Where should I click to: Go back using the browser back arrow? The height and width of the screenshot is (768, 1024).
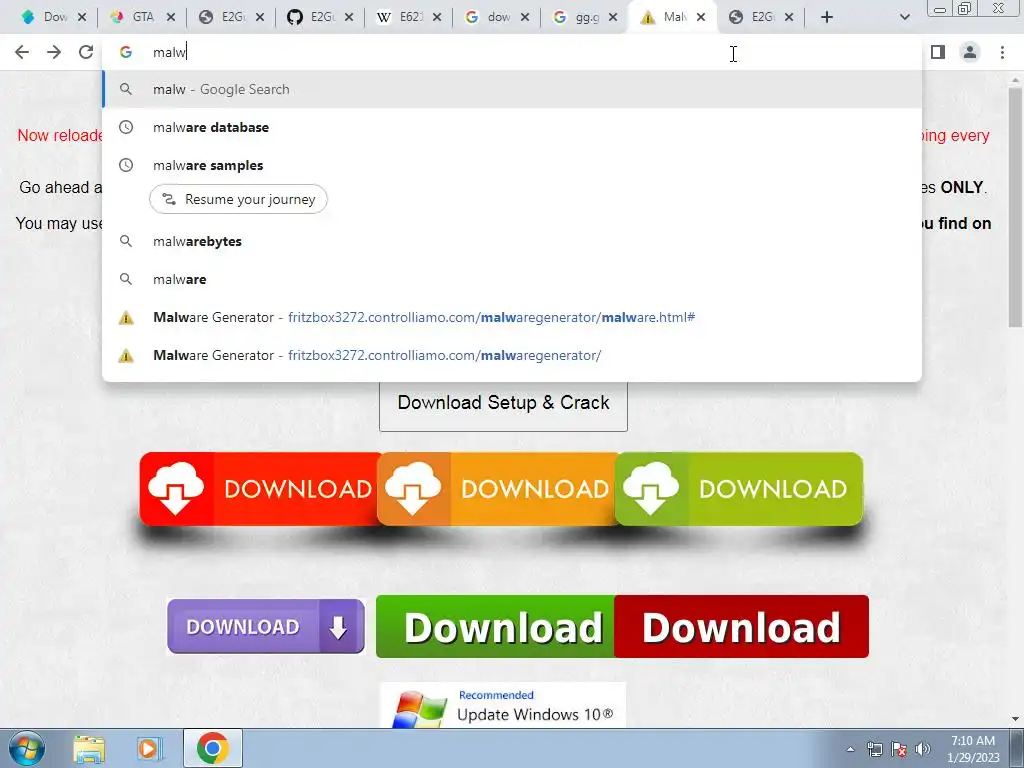coord(22,52)
